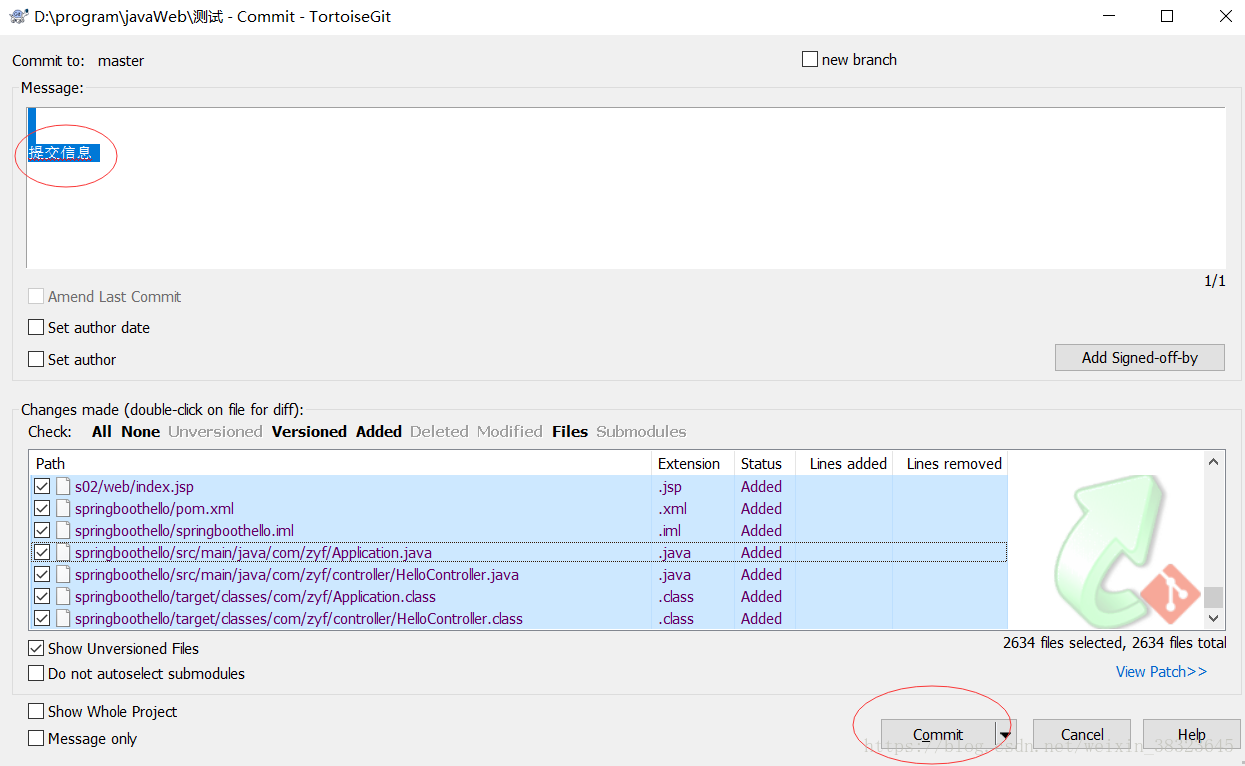Sort by Lines added column header

[x=844, y=464]
